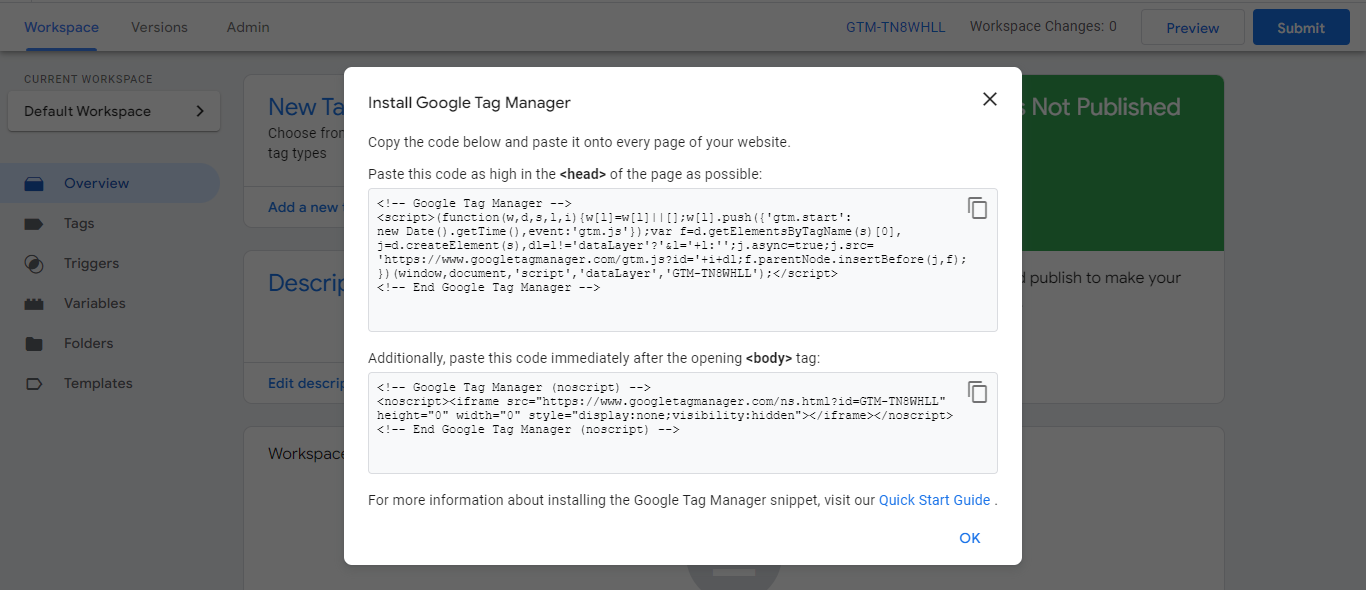Switch to the Workspace tab
Screen dimensions: 1366x590
(61, 27)
